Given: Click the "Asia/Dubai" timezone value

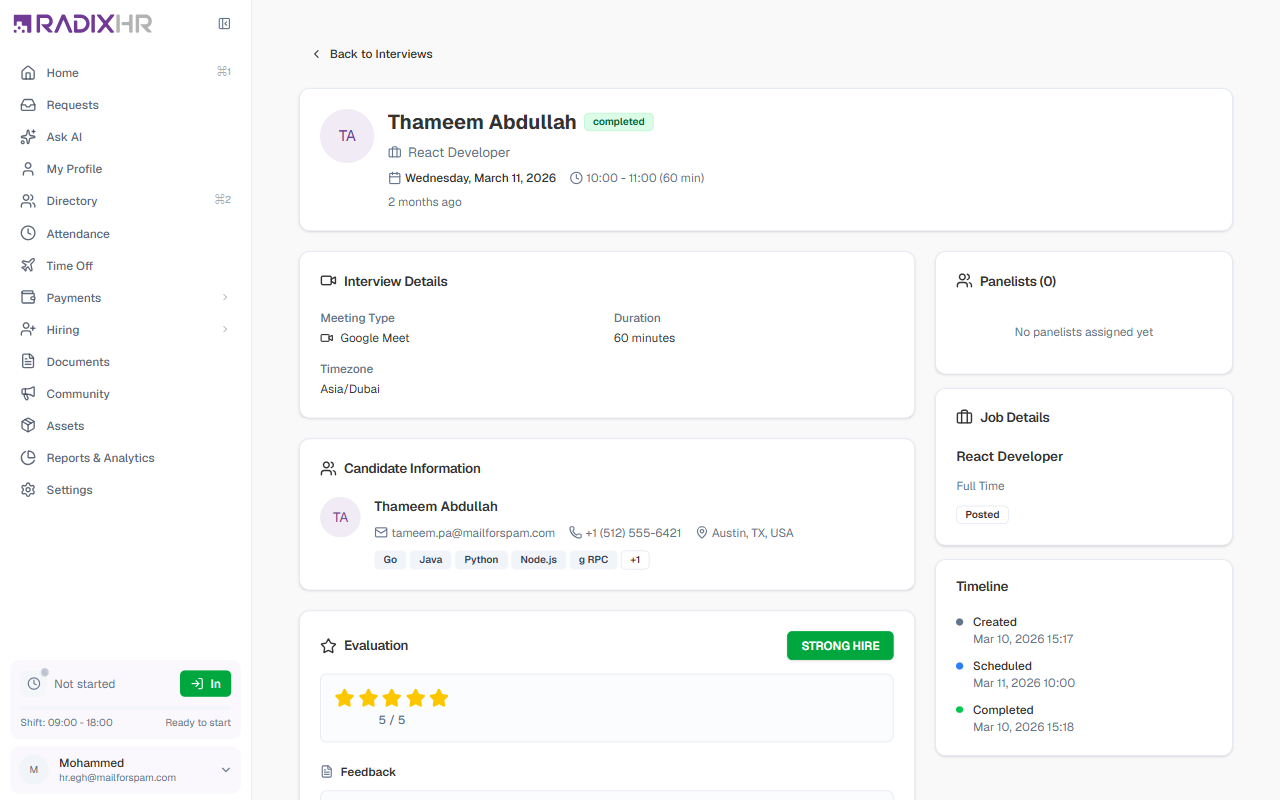Looking at the screenshot, I should point(350,389).
